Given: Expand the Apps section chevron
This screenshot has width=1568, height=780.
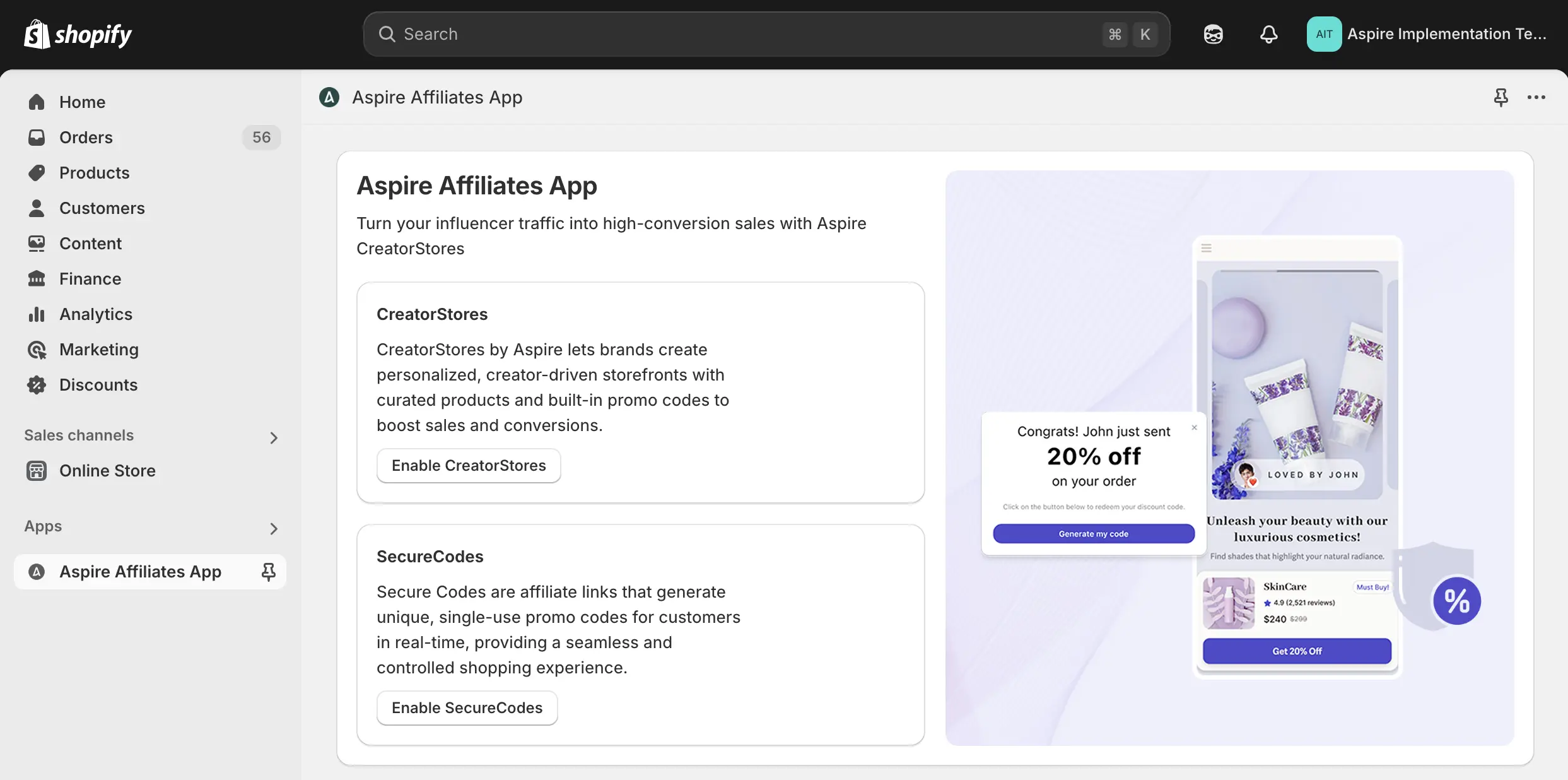Looking at the screenshot, I should 273,528.
